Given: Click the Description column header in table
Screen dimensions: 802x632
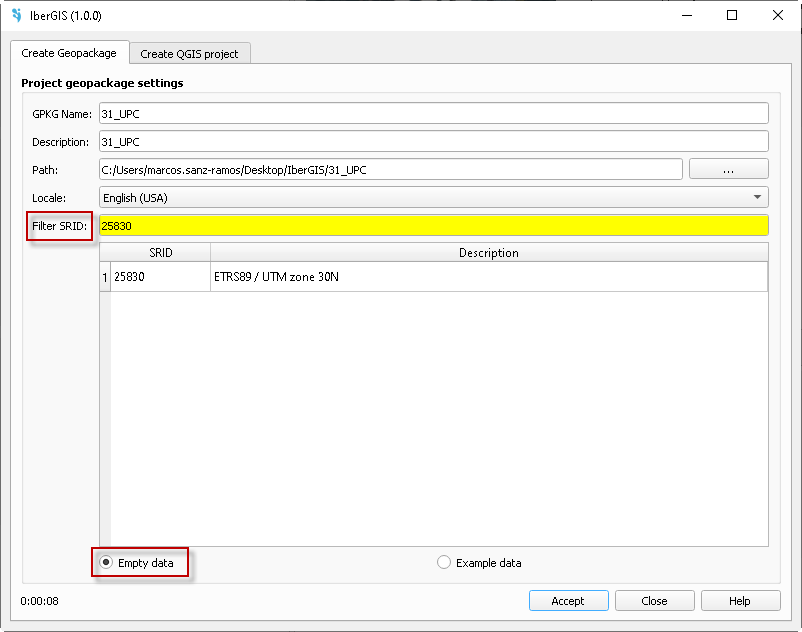Looking at the screenshot, I should (x=488, y=253).
